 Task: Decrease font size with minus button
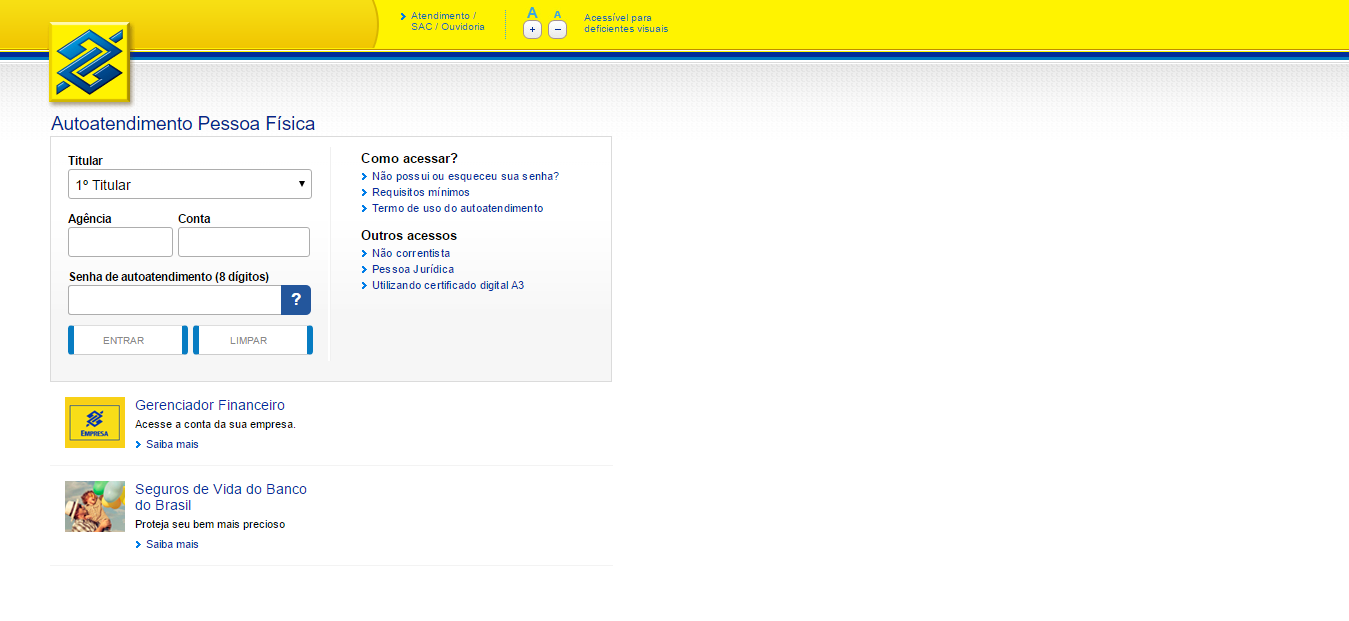[558, 30]
